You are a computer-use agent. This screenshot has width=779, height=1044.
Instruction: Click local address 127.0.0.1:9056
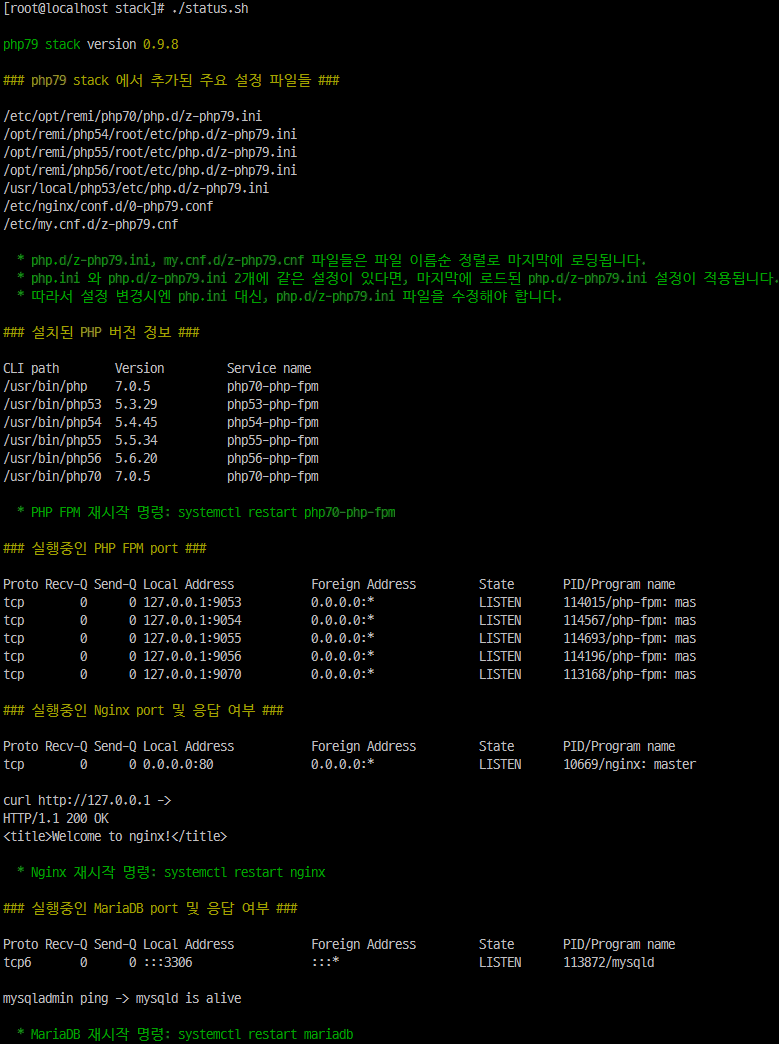point(192,656)
